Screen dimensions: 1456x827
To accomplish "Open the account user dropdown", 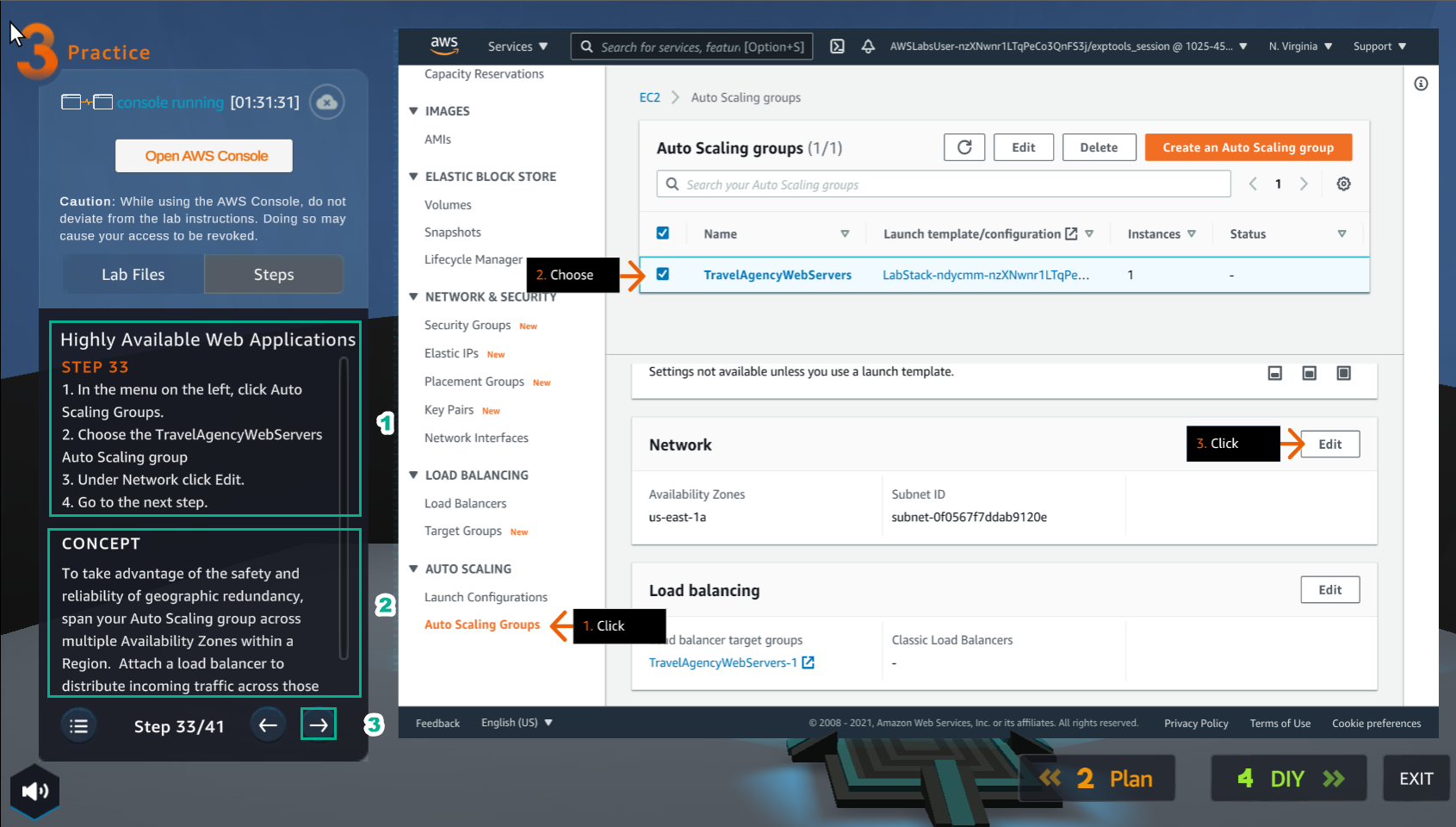I will pos(1069,47).
